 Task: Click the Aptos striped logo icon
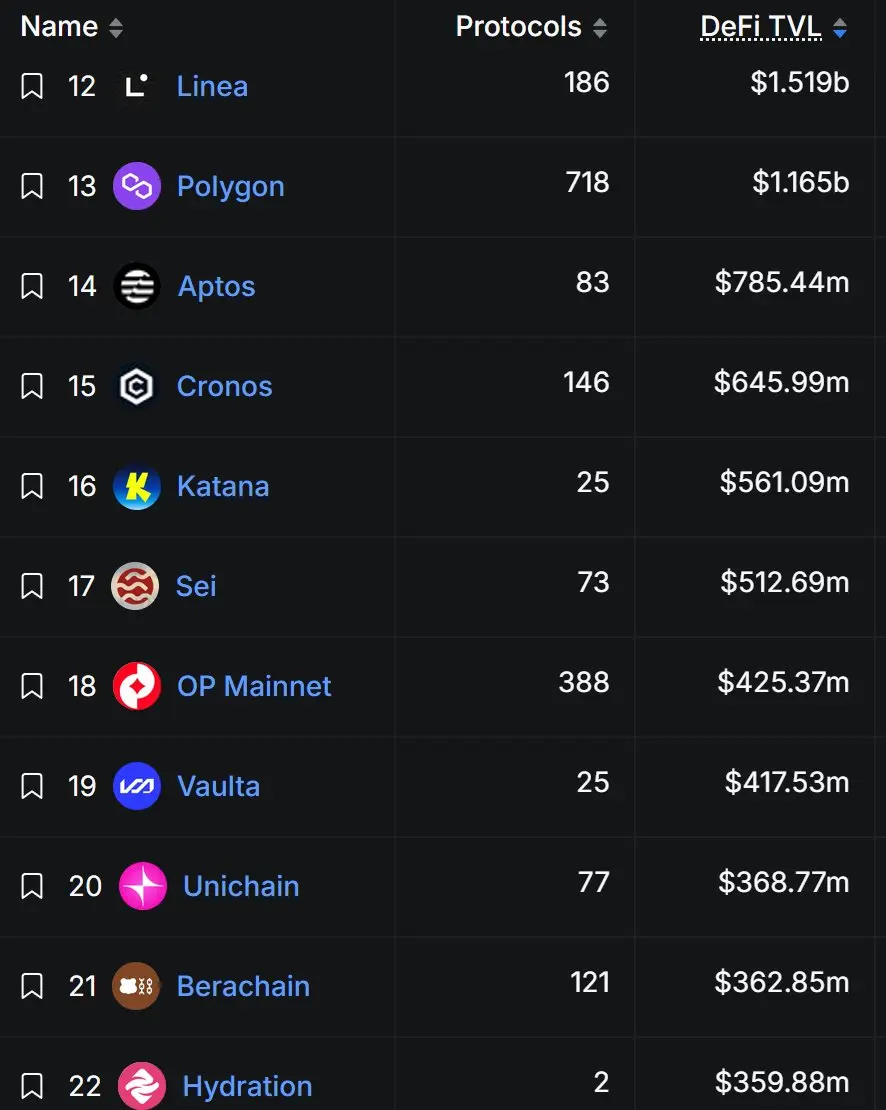click(137, 286)
